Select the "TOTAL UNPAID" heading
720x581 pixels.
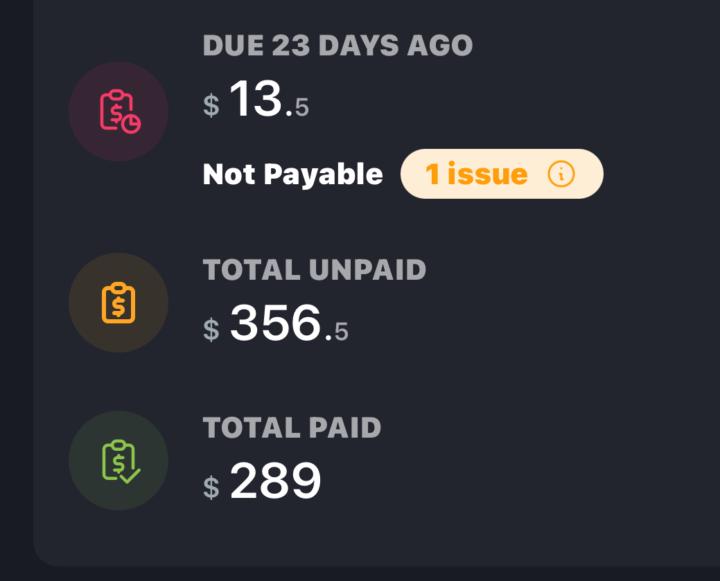tap(314, 270)
